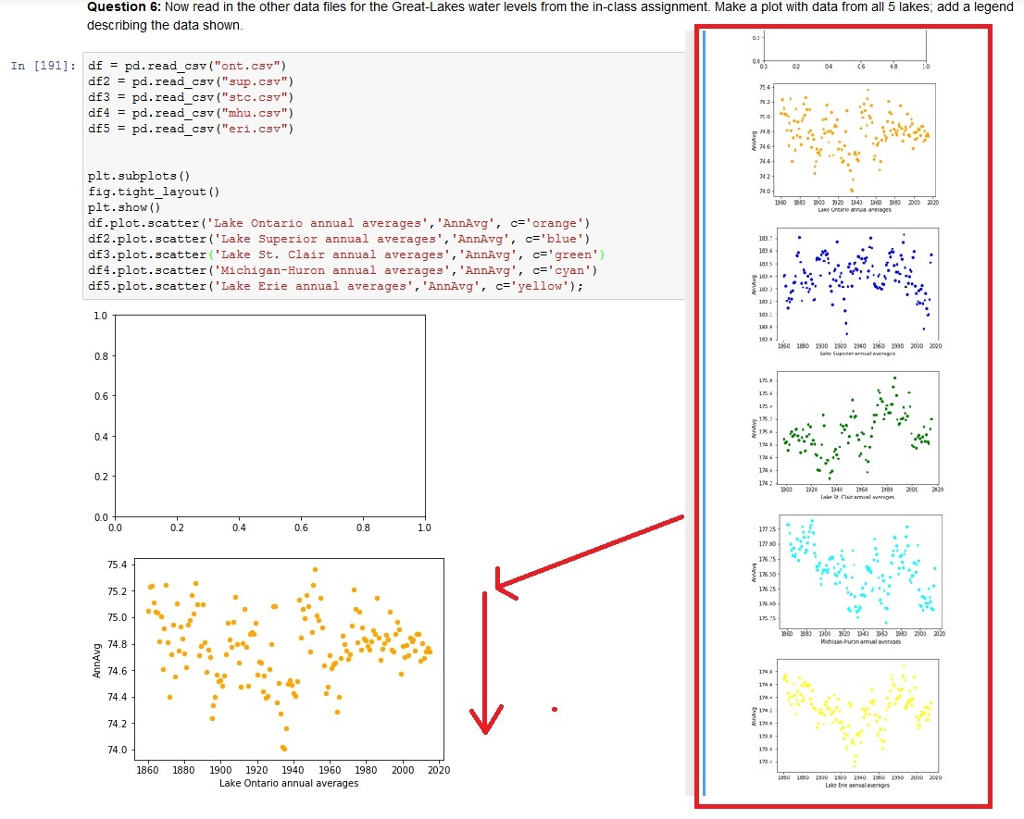Image resolution: width=1024 pixels, height=819 pixels.
Task: Click the small empty axes above orange thumbnail
Action: [846, 47]
